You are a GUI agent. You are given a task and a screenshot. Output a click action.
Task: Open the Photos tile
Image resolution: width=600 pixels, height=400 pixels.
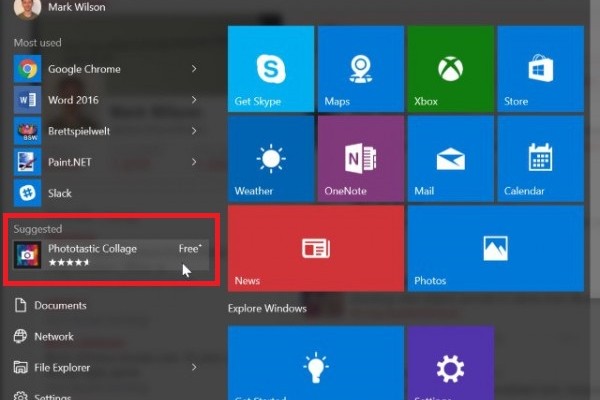496,248
